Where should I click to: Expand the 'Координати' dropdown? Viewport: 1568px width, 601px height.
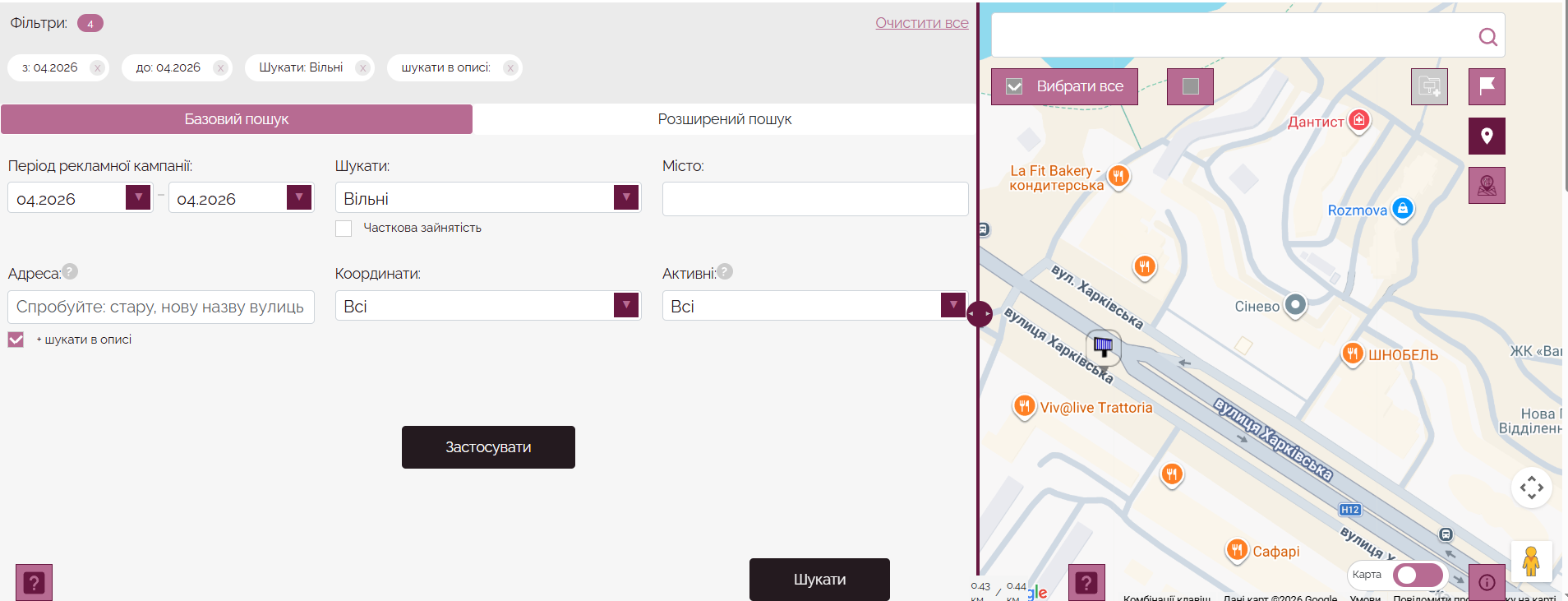click(x=626, y=305)
